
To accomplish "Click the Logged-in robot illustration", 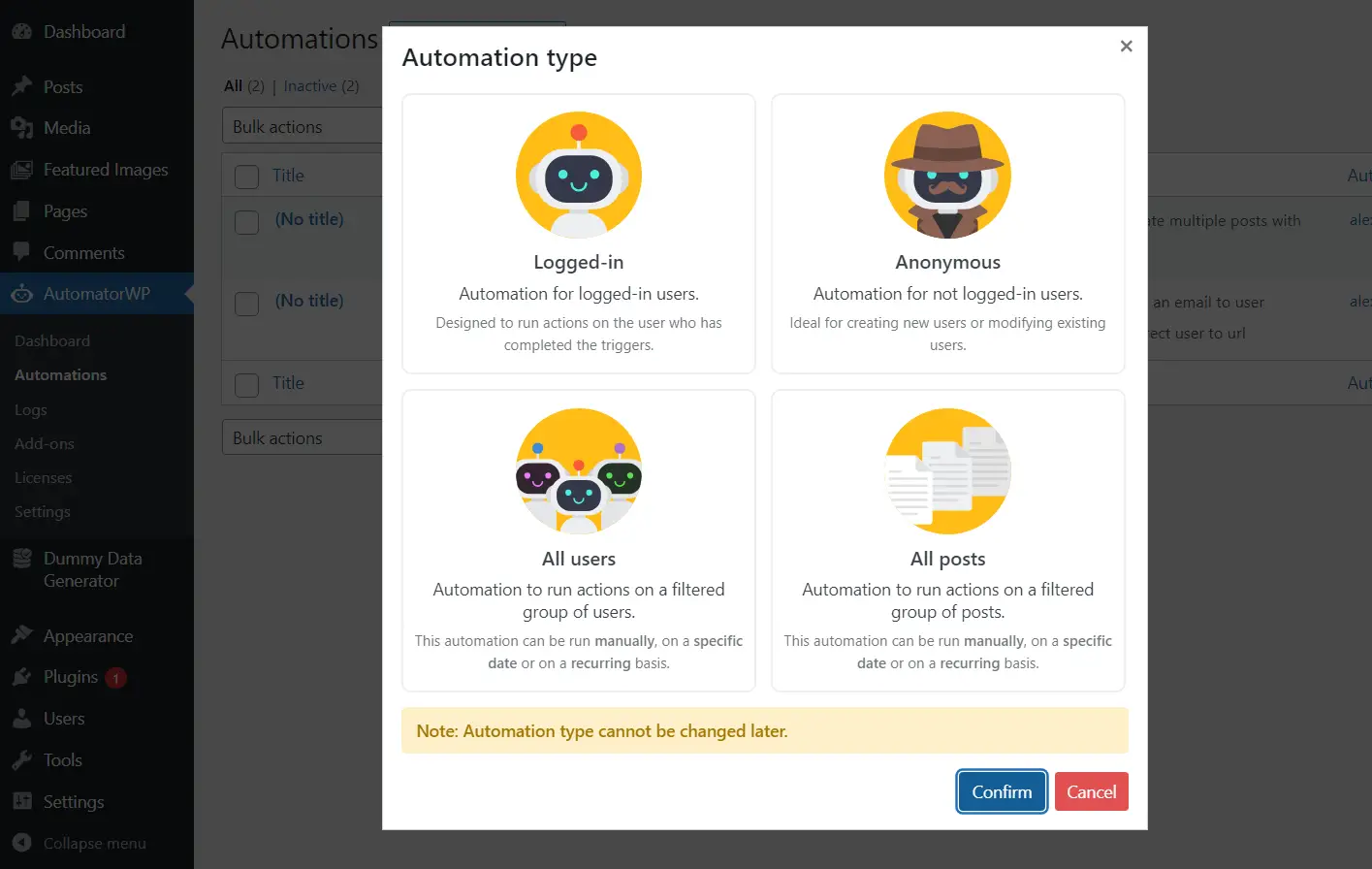I will tap(579, 176).
